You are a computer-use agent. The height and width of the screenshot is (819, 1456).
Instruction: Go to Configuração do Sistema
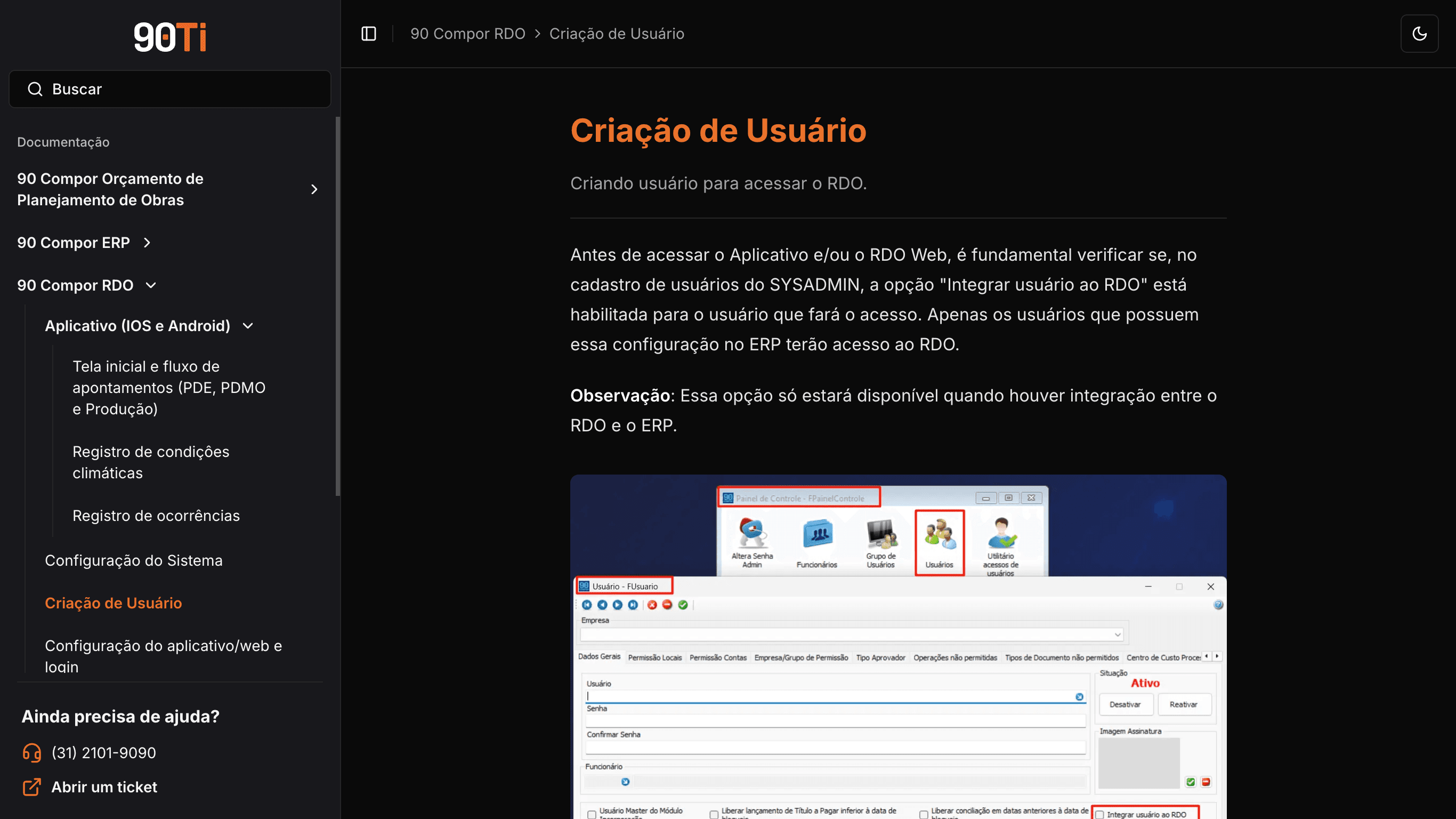tap(133, 560)
